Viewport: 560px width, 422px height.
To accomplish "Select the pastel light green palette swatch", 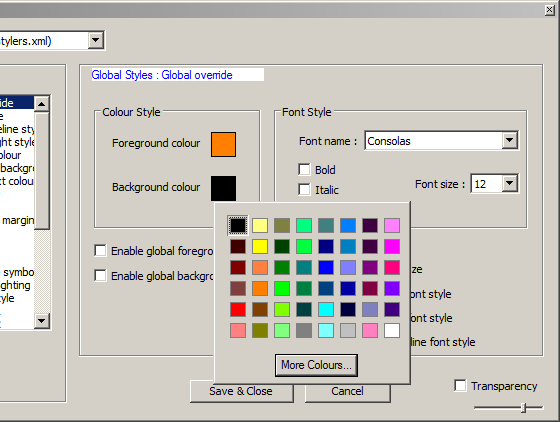I will tap(282, 331).
